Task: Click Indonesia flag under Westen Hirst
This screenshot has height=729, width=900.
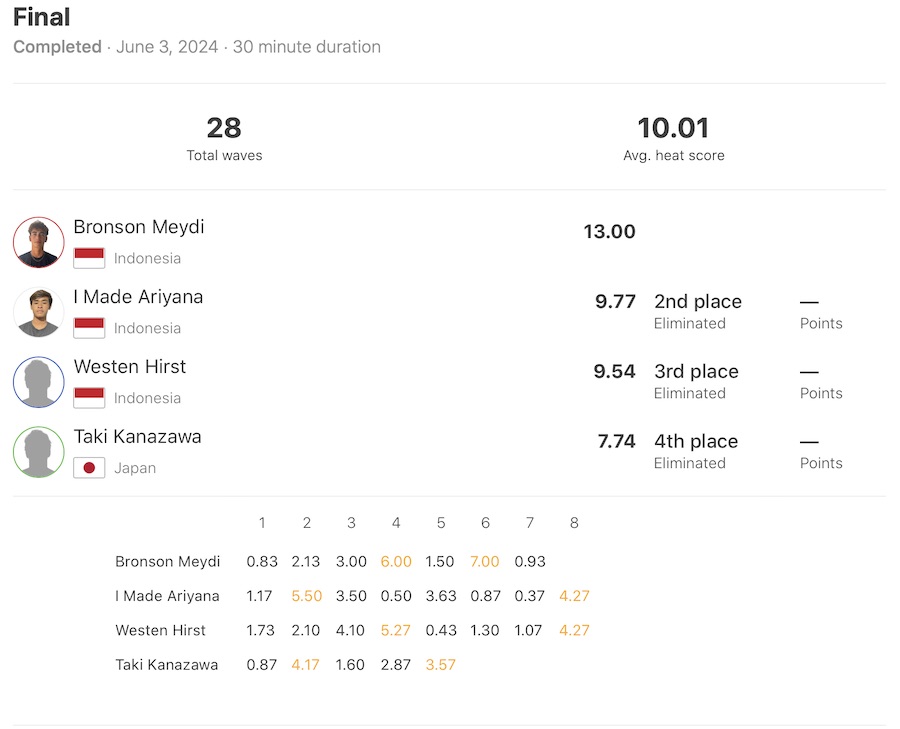Action: 89,398
